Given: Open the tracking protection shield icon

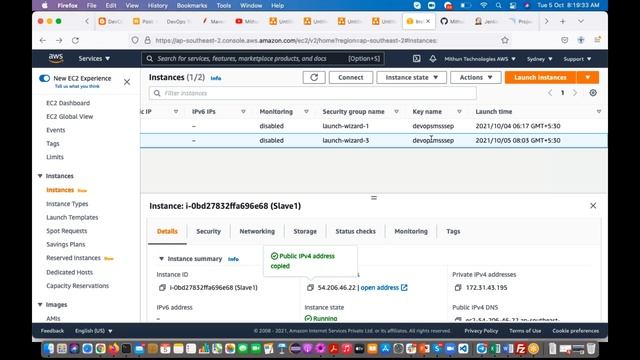Looking at the screenshot, I should click(x=135, y=40).
